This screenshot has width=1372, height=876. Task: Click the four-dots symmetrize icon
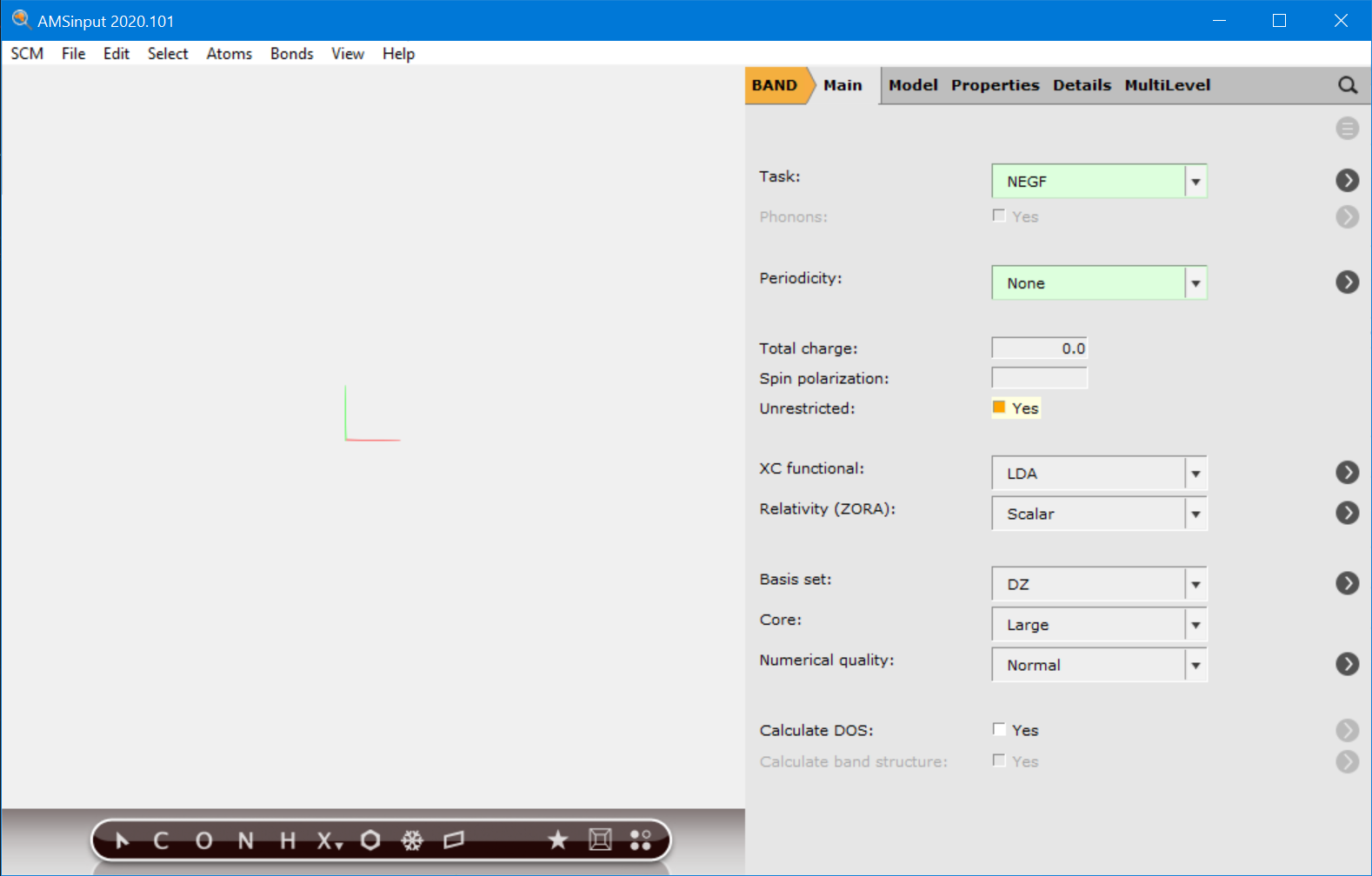(641, 840)
